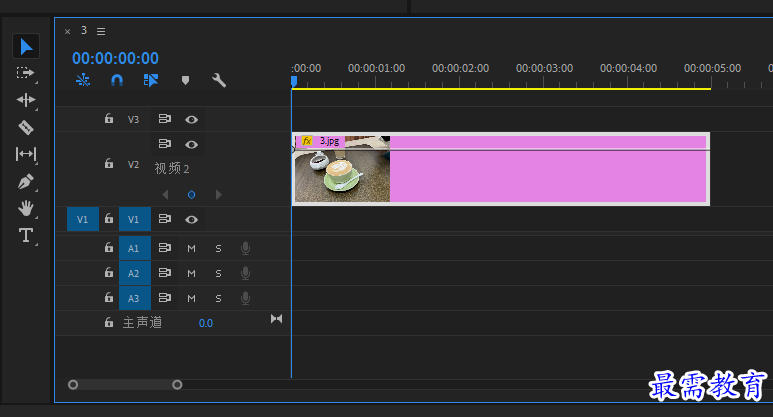The image size is (773, 417).
Task: Toggle track lock on V1
Action: (x=109, y=218)
